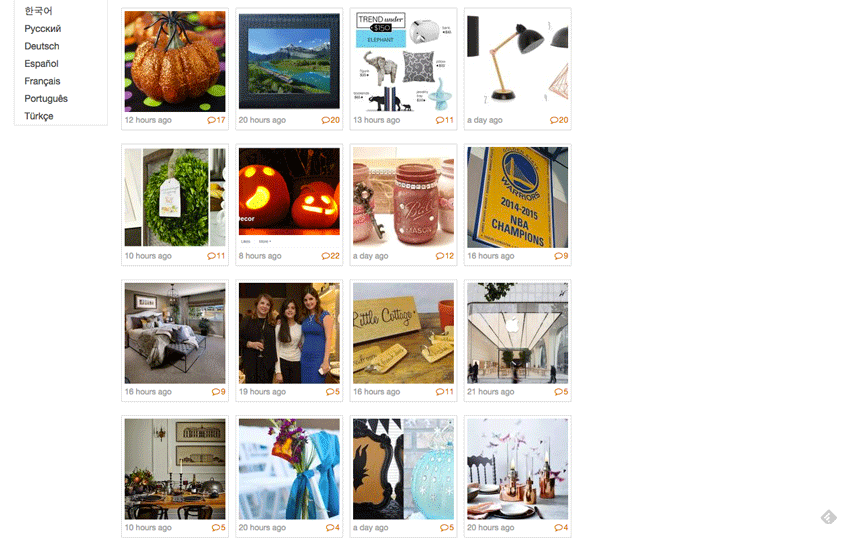
Task: Open the green boxwood wreath thumbnail
Action: (x=175, y=197)
